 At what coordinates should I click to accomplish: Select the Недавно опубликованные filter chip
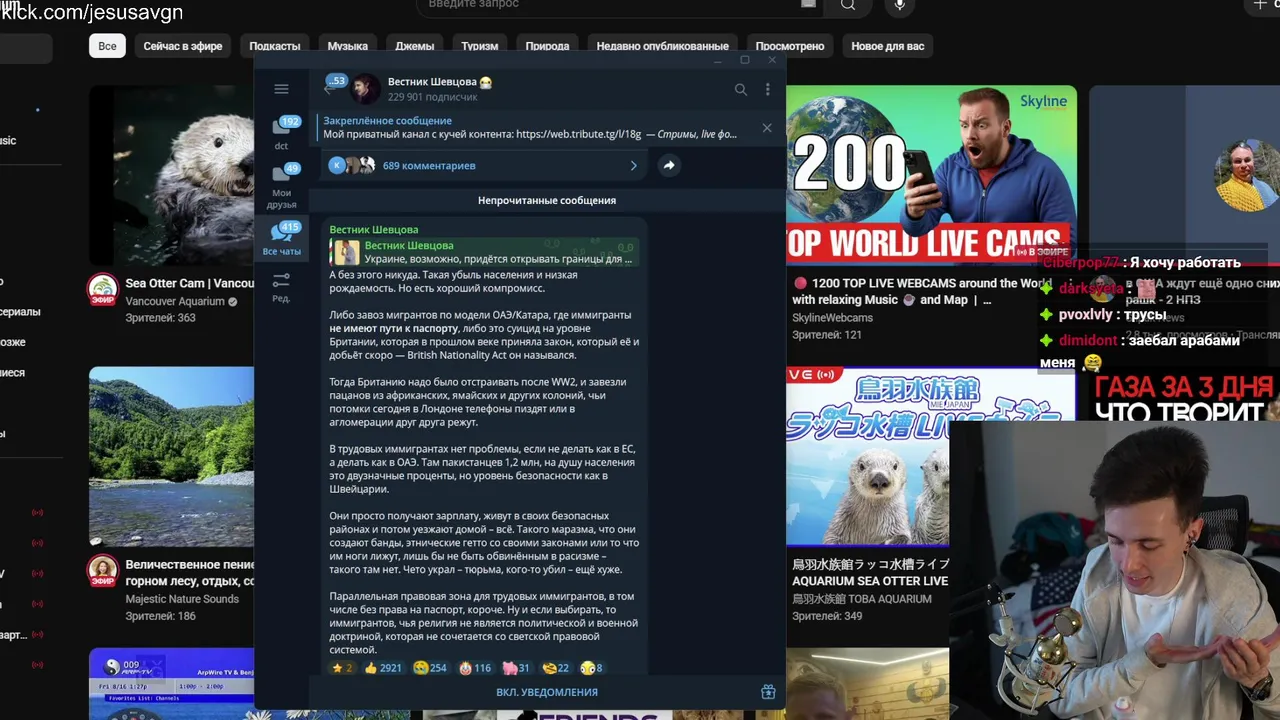click(662, 46)
